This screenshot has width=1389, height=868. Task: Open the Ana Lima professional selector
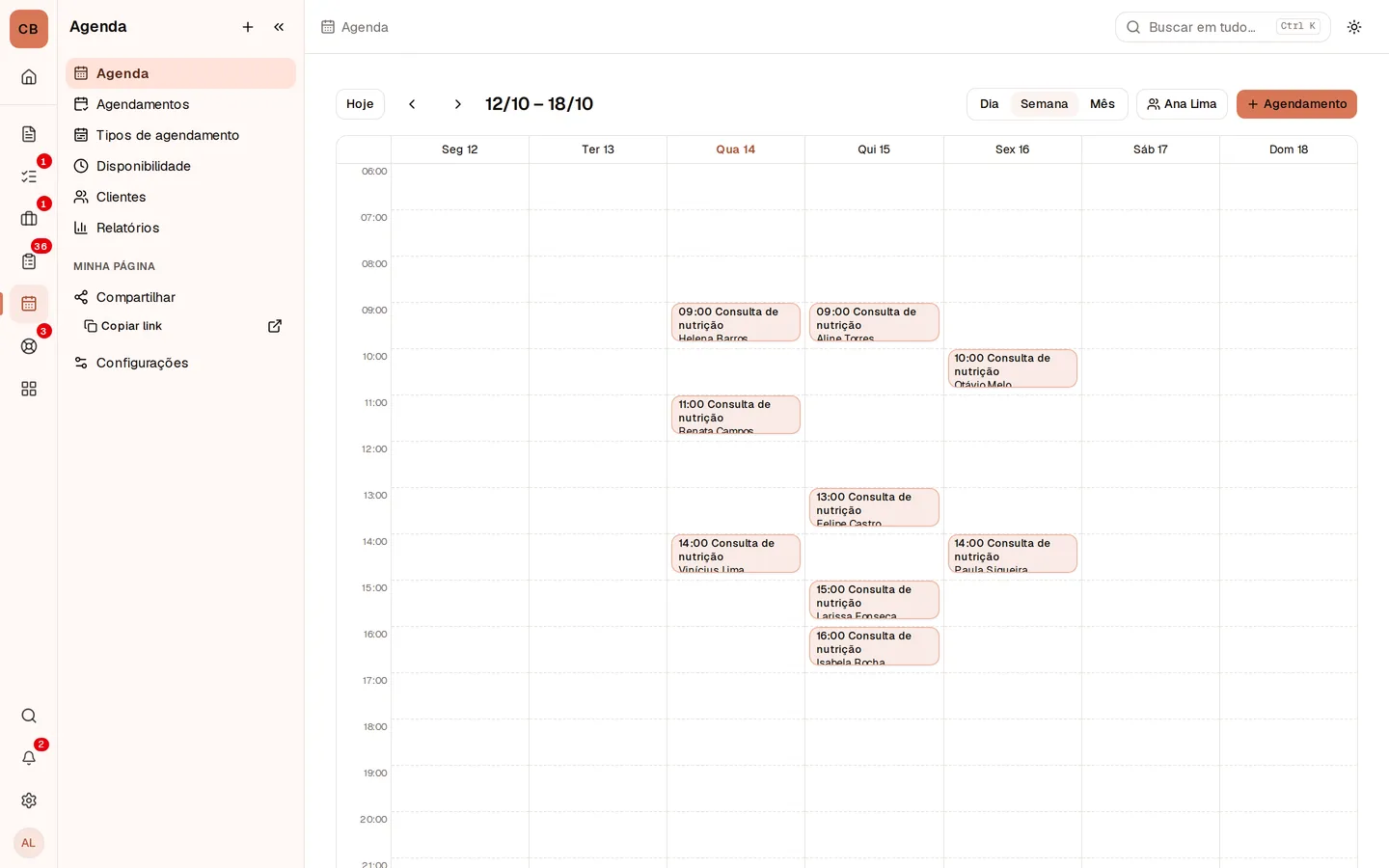click(x=1182, y=104)
